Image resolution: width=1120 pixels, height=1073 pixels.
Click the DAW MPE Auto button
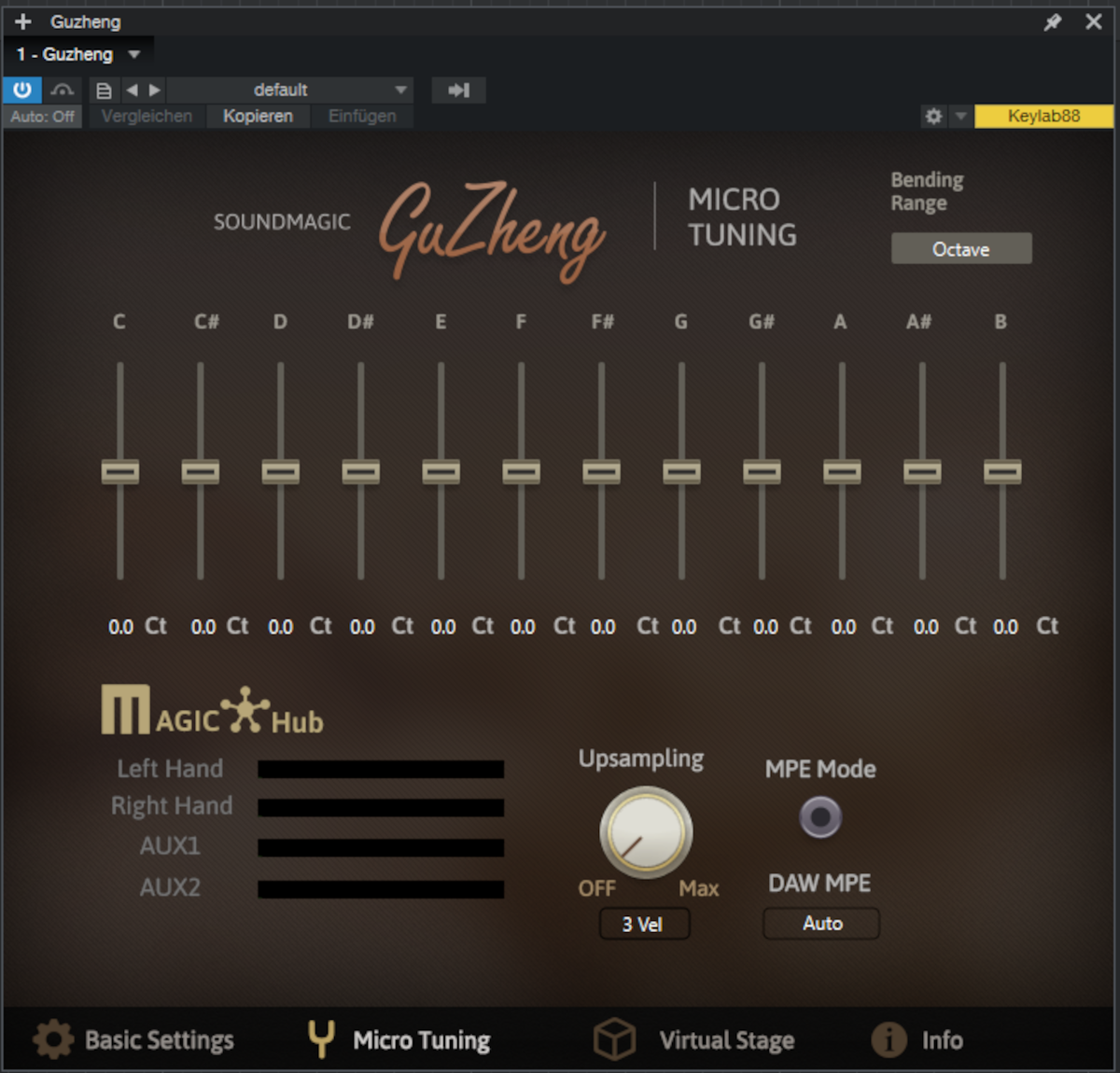coord(821,924)
